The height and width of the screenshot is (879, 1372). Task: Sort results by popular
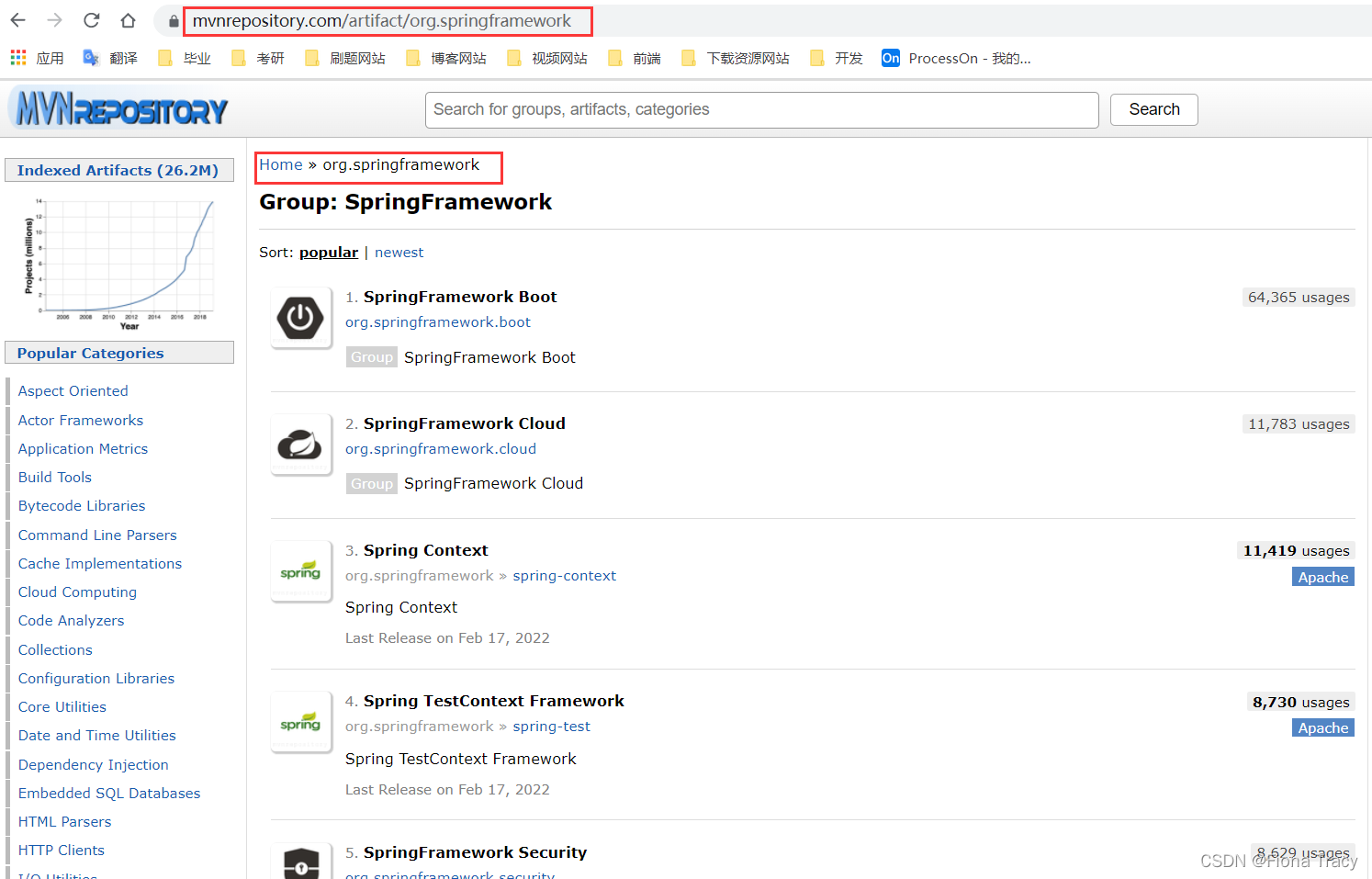329,253
